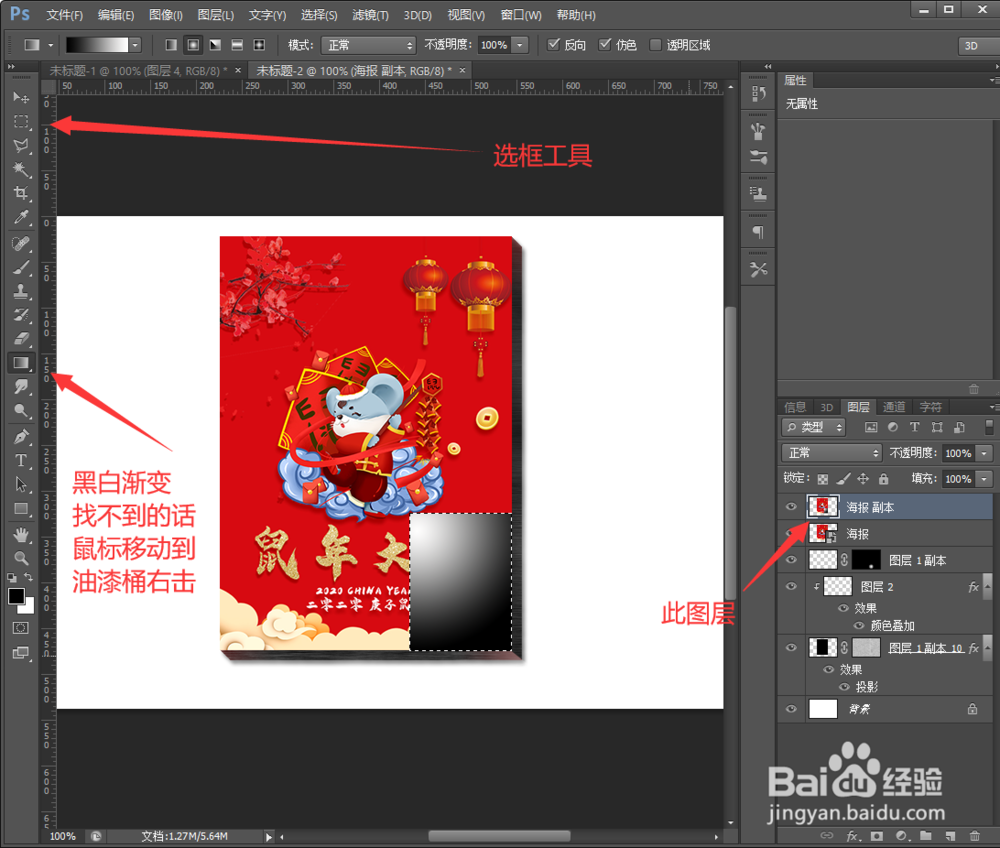Select the Eraser tool

pos(21,339)
